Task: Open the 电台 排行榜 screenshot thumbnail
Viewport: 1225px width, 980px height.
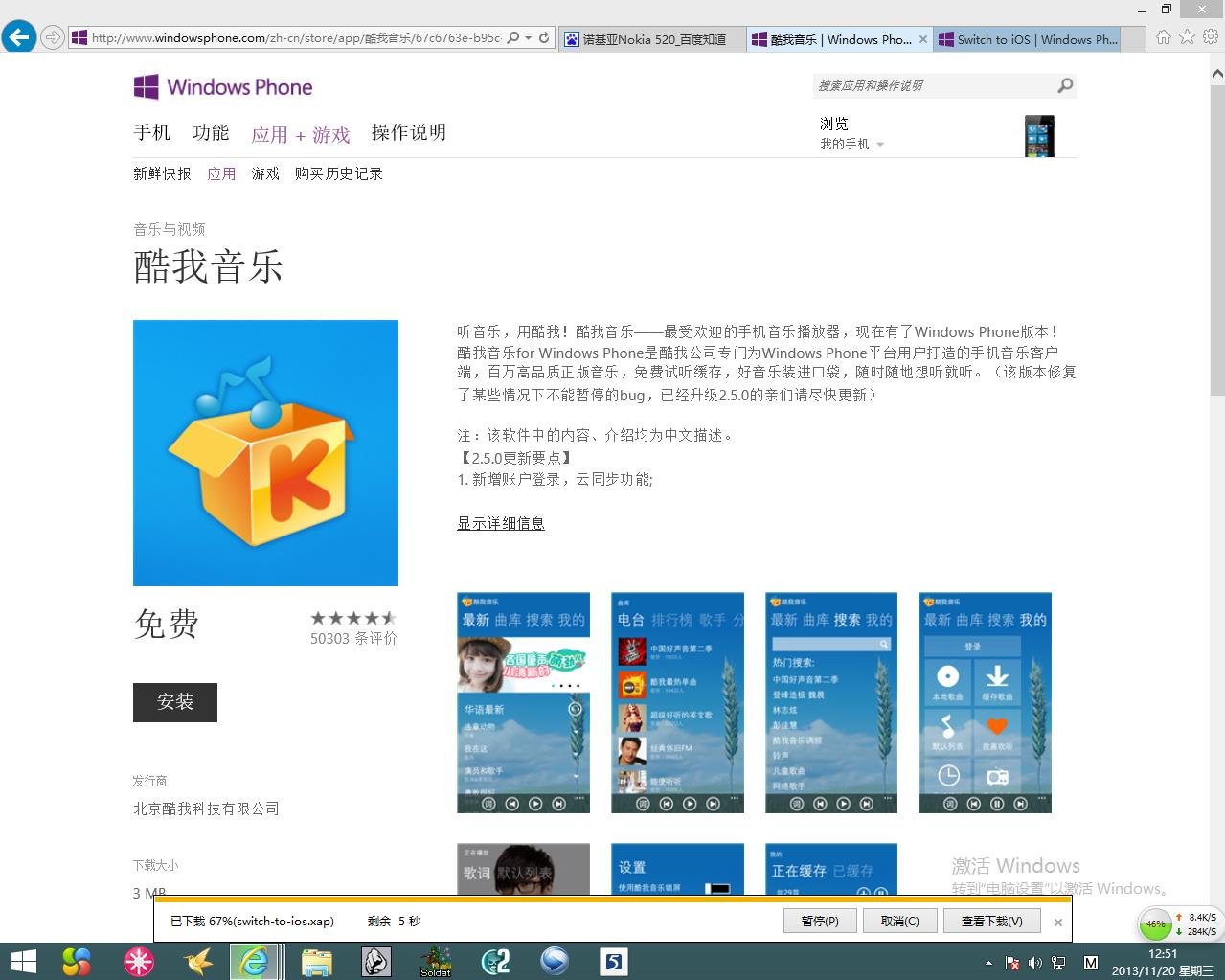Action: click(x=678, y=703)
